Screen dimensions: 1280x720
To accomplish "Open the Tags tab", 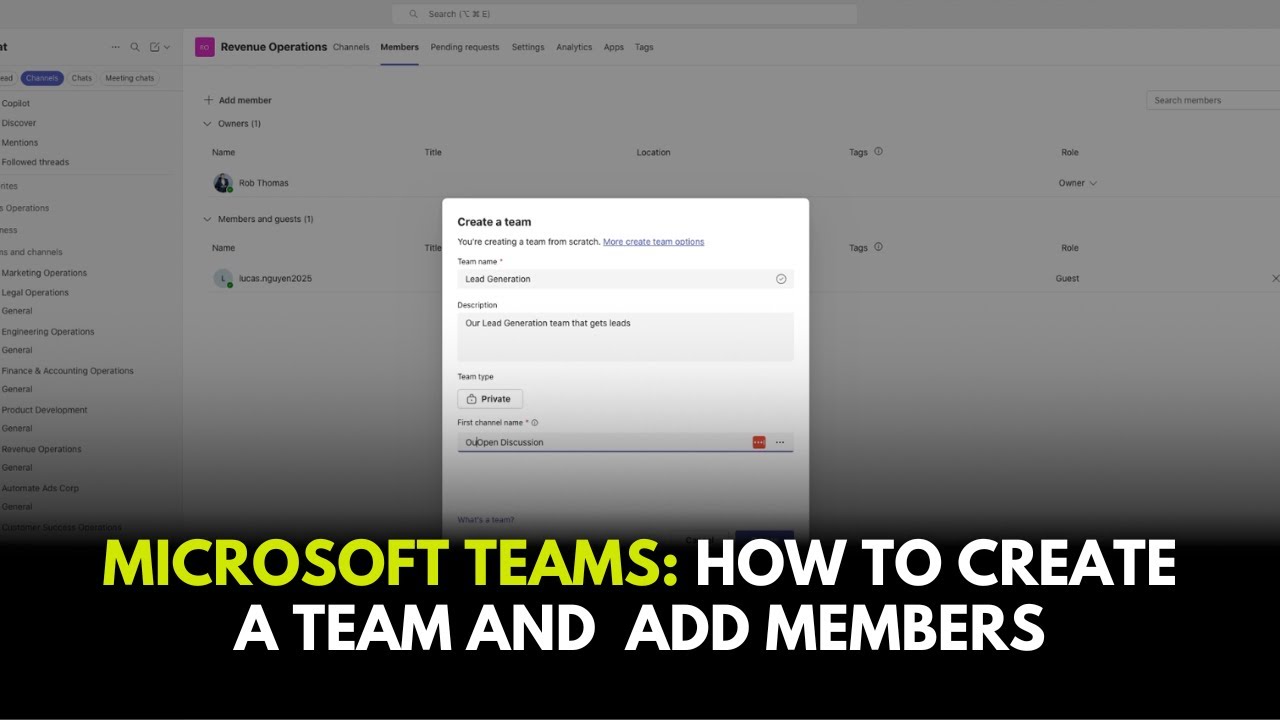I will [x=644, y=47].
